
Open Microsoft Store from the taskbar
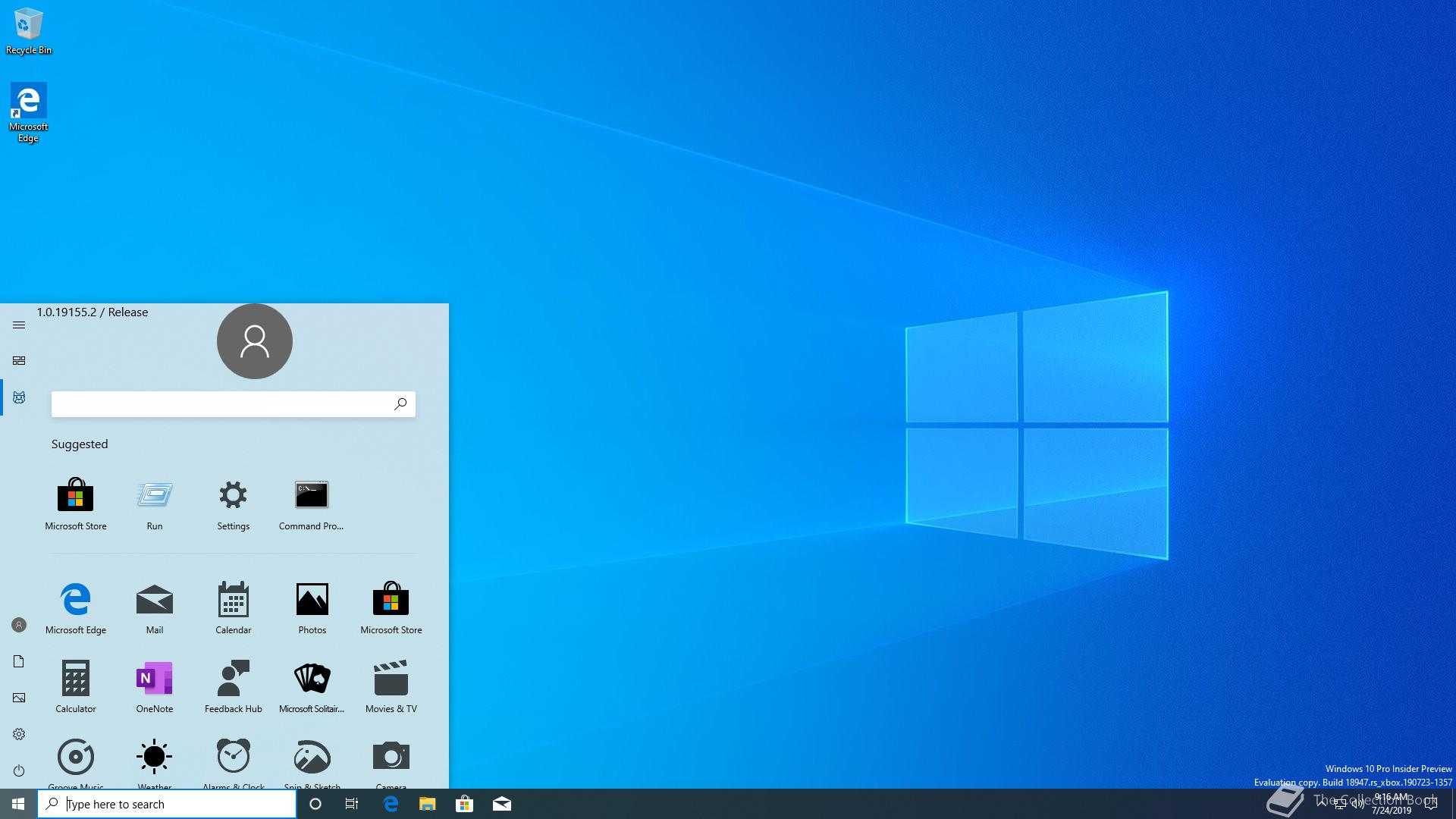pos(464,804)
